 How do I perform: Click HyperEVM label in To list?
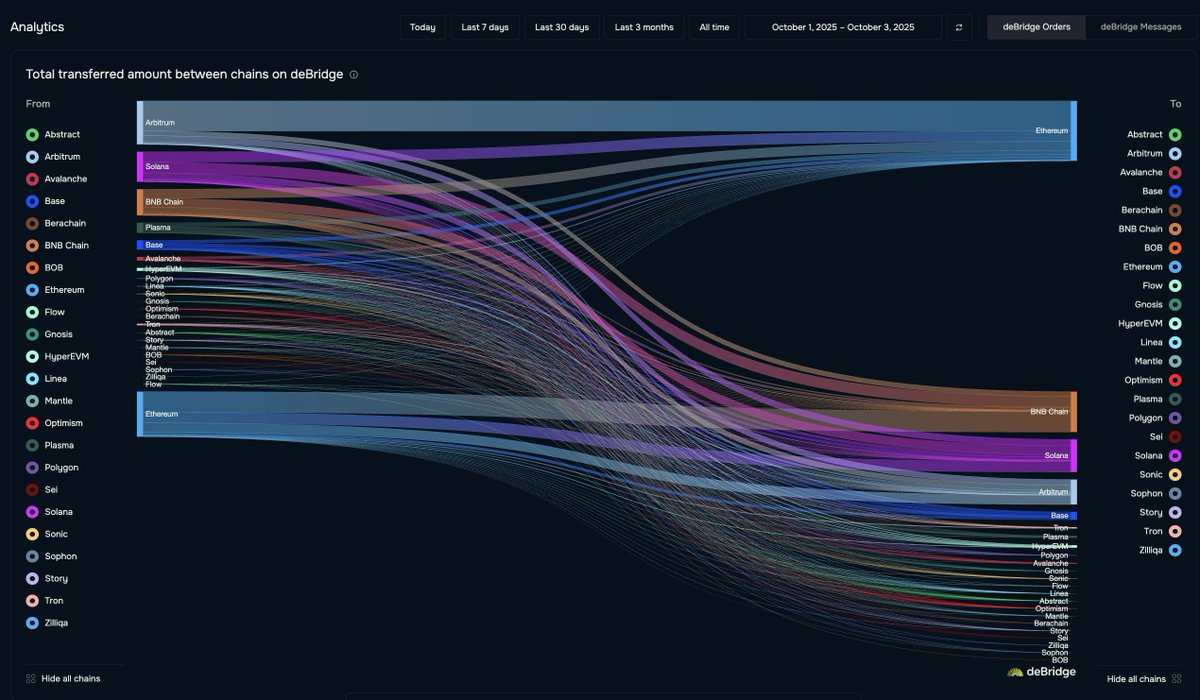click(x=1141, y=323)
